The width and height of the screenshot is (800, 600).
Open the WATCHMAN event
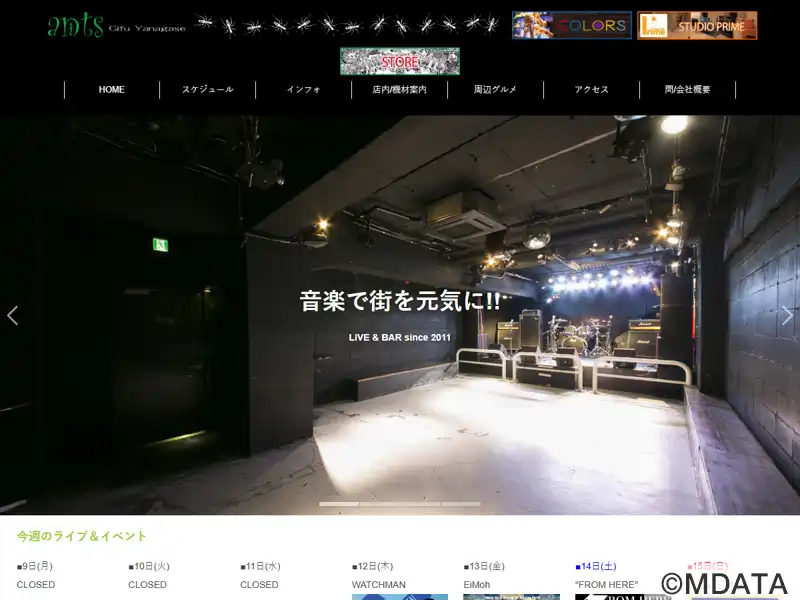point(379,585)
